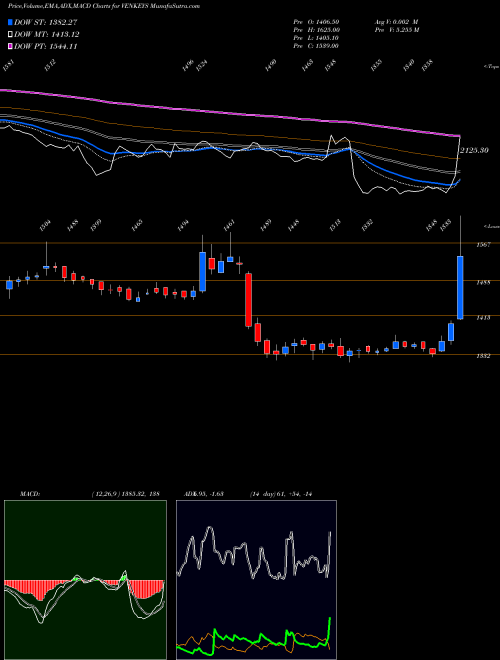Click the chart title mentioning VENKEYS MunafaSutra.com
The image size is (500, 660).
(104, 6)
